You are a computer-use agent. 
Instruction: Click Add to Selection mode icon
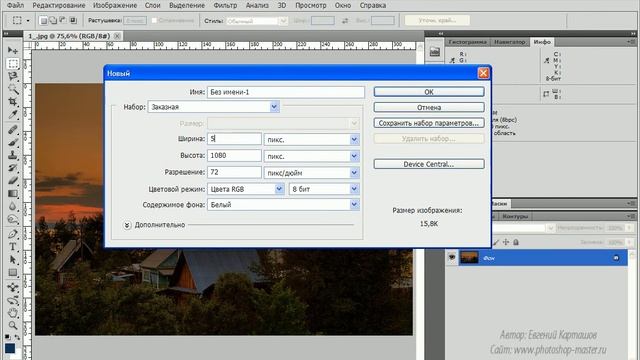tap(53, 20)
